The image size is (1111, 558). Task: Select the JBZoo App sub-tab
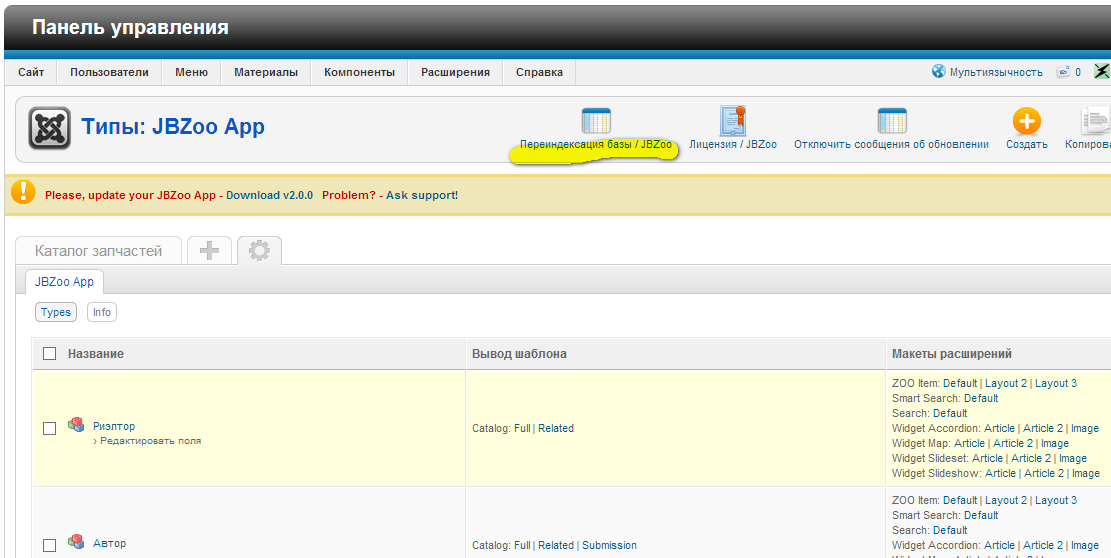pos(64,281)
